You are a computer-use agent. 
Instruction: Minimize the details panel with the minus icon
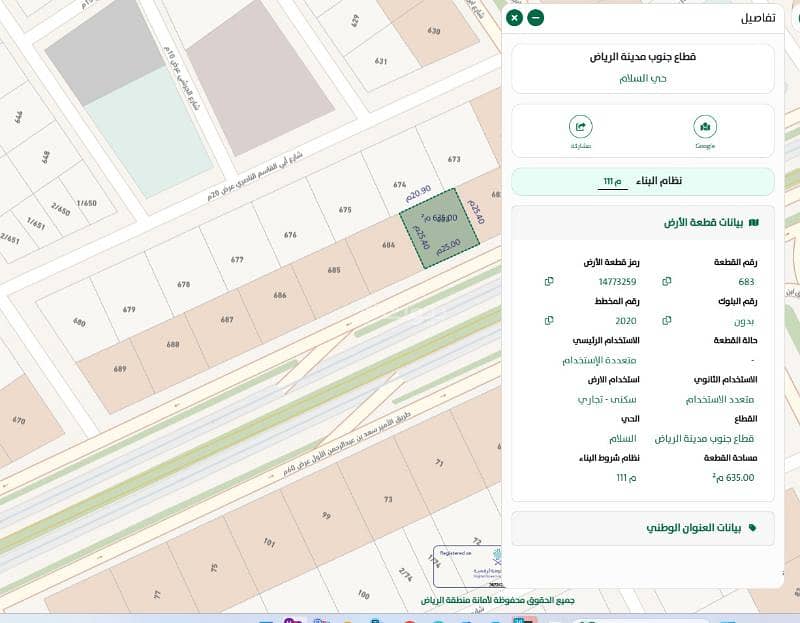point(536,18)
